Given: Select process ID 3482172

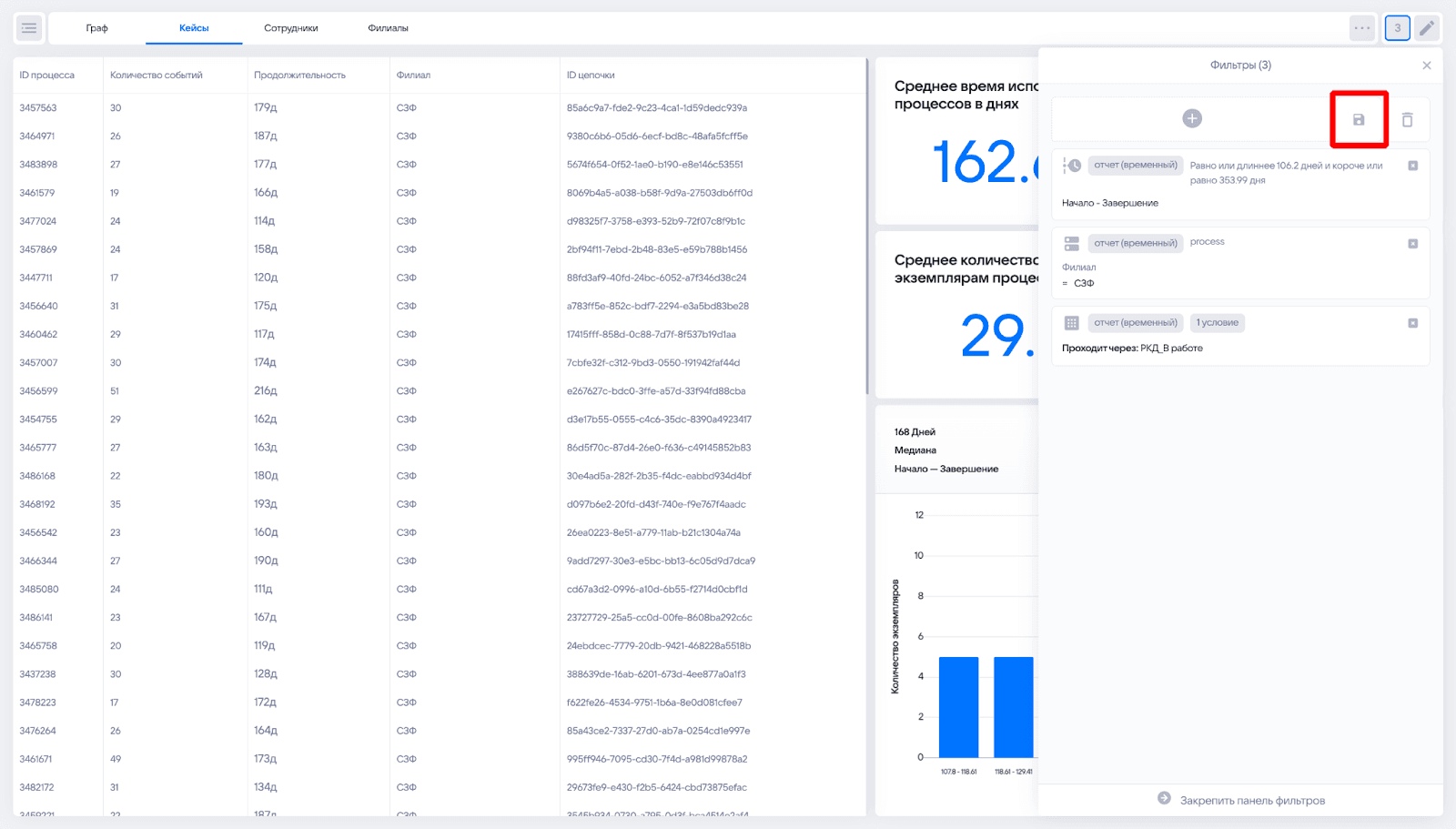Looking at the screenshot, I should [36, 787].
